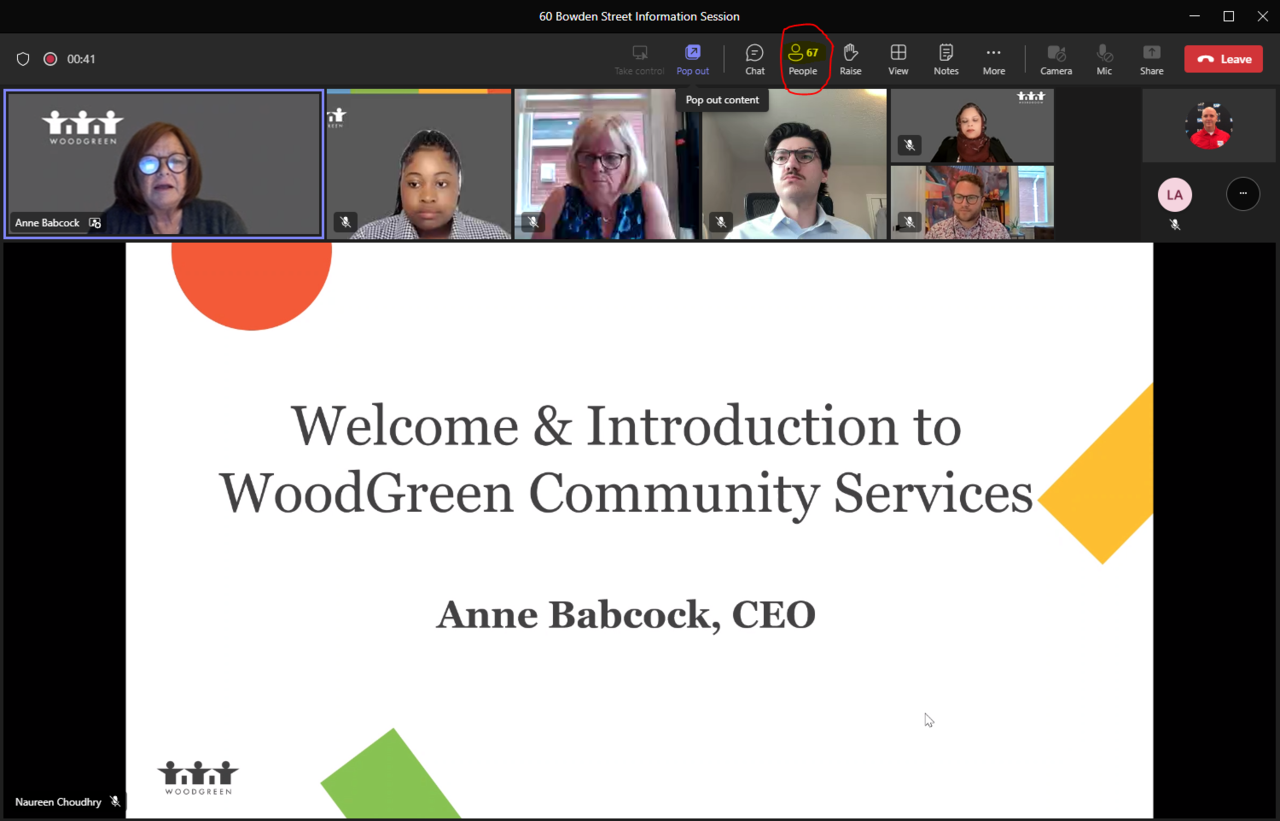1280x821 pixels.
Task: Click the meeting timer showing 00:41
Action: (81, 59)
